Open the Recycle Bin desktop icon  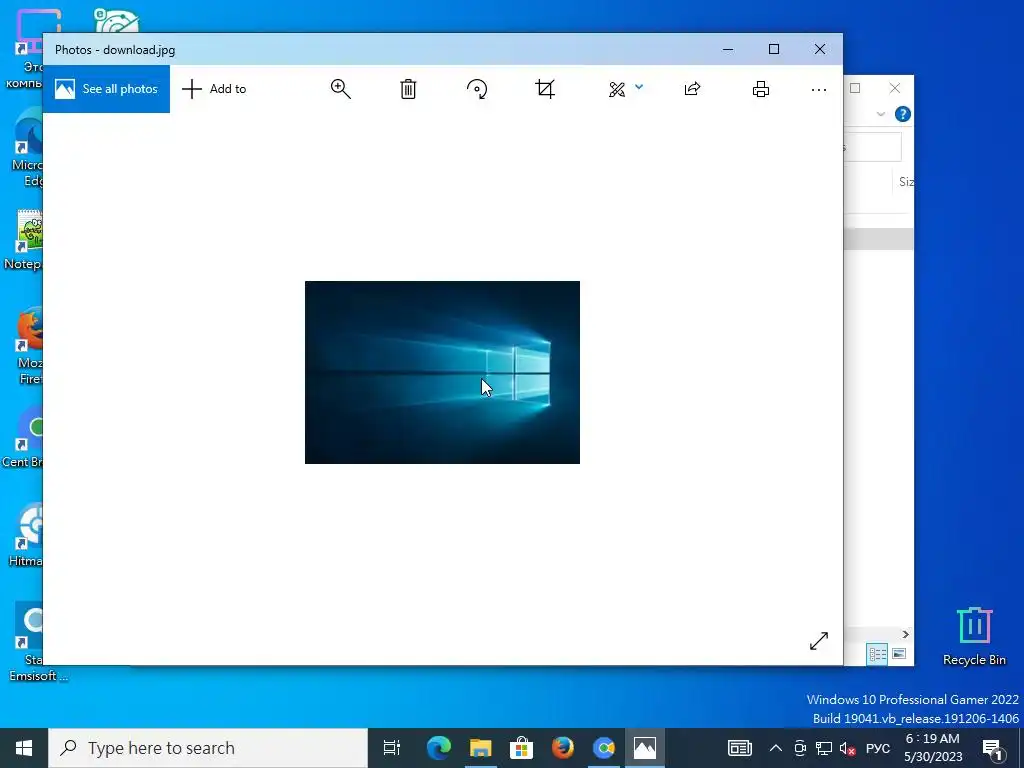pos(974,636)
